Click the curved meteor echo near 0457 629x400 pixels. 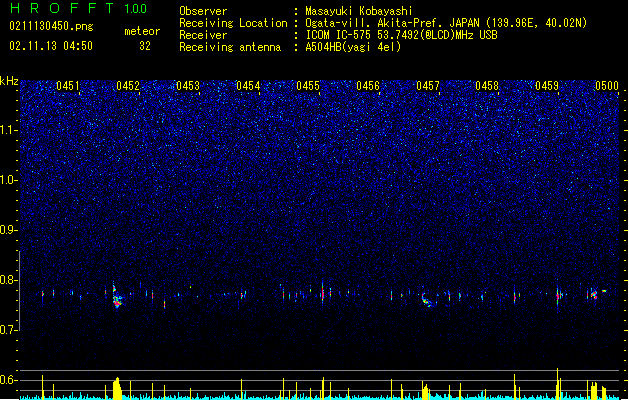426,300
